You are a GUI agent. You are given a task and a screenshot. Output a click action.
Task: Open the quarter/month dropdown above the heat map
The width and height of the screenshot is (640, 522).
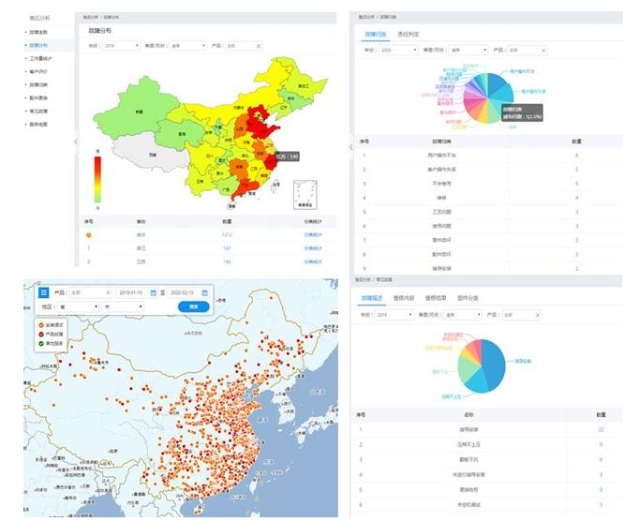point(187,46)
